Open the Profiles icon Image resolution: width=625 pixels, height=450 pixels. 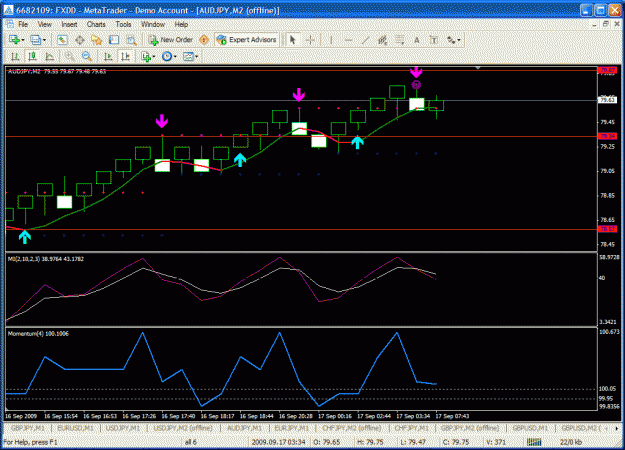35,40
